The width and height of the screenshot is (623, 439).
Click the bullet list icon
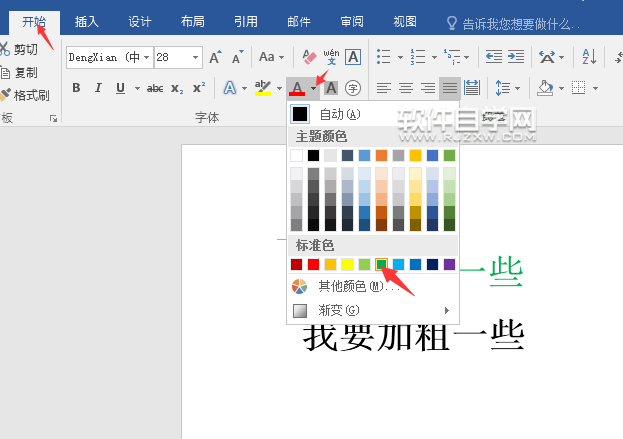coord(383,57)
